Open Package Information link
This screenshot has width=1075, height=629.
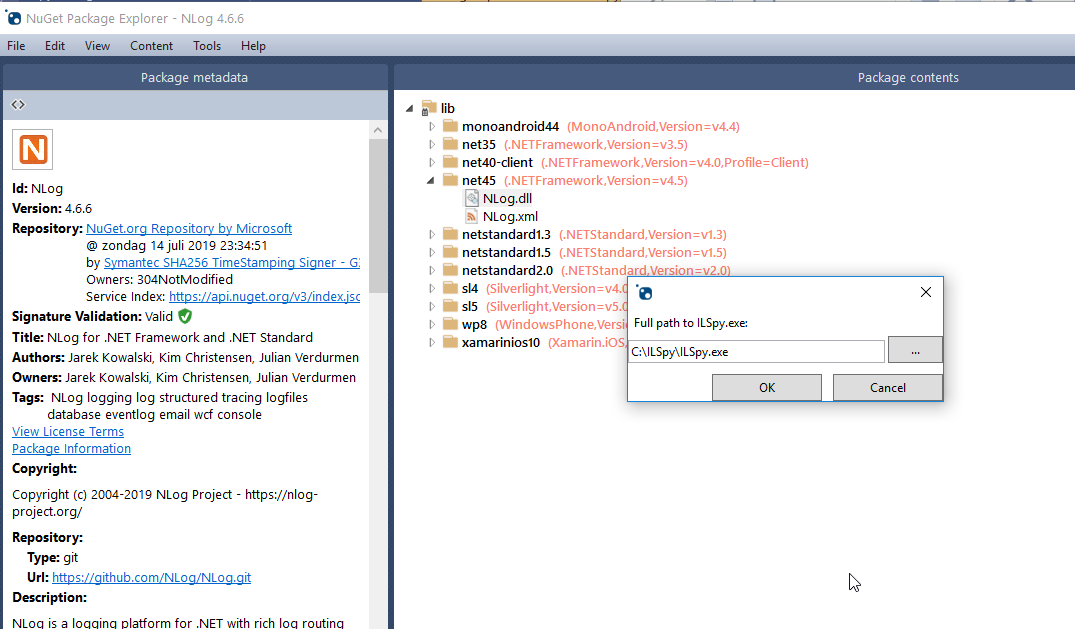point(71,449)
